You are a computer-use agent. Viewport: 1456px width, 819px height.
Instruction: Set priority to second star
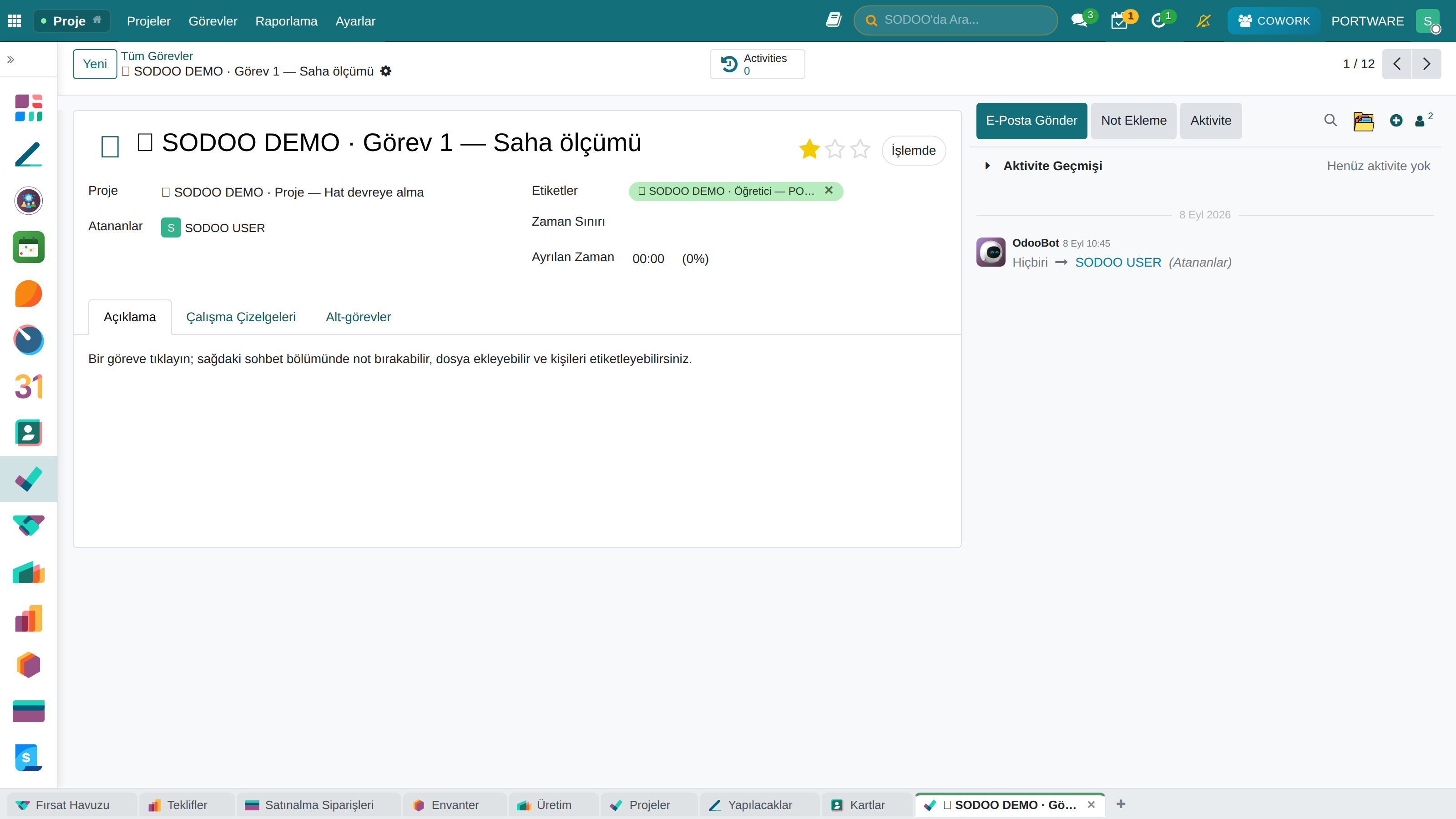tap(835, 150)
